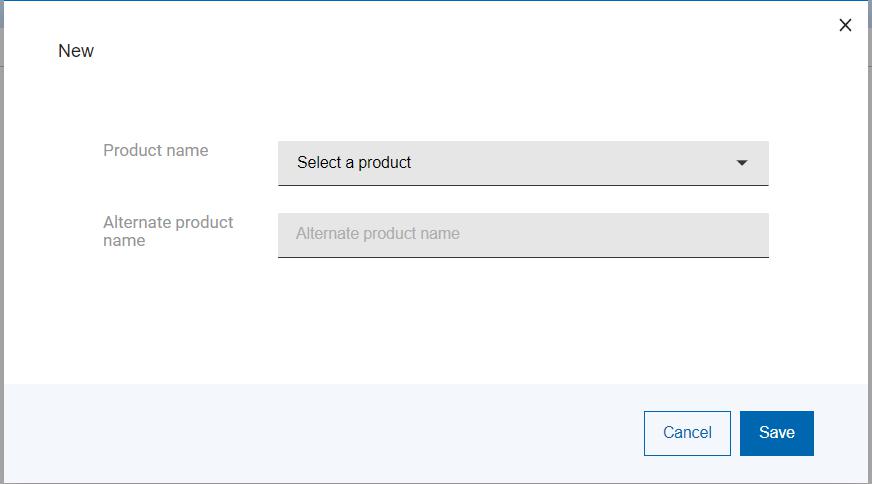872x484 pixels.
Task: Close the New dialog with the X icon
Action: [845, 25]
